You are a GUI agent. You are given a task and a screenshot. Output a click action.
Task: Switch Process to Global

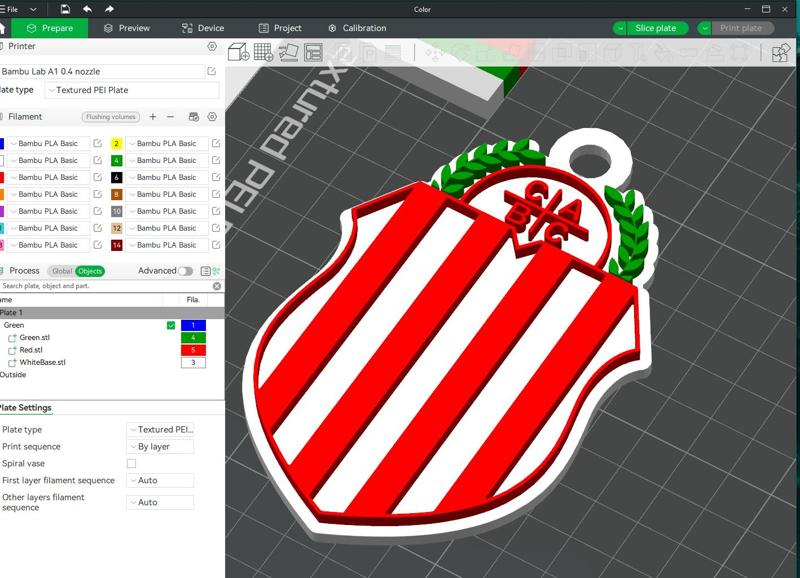pyautogui.click(x=62, y=271)
